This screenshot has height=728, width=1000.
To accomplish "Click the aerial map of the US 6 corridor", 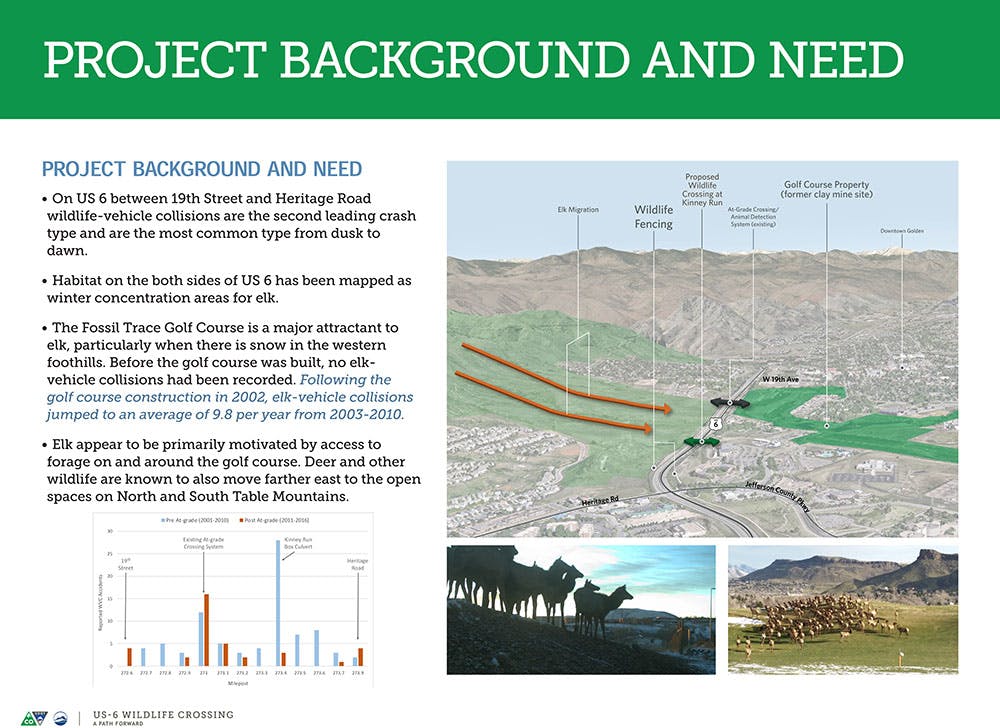I will [x=702, y=349].
